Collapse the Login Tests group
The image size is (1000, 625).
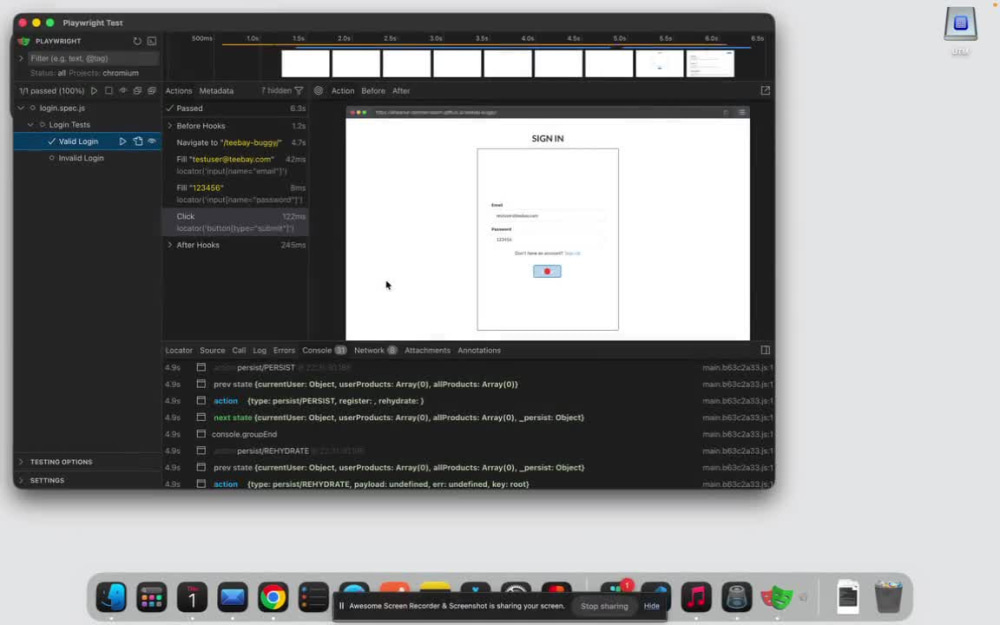point(31,124)
